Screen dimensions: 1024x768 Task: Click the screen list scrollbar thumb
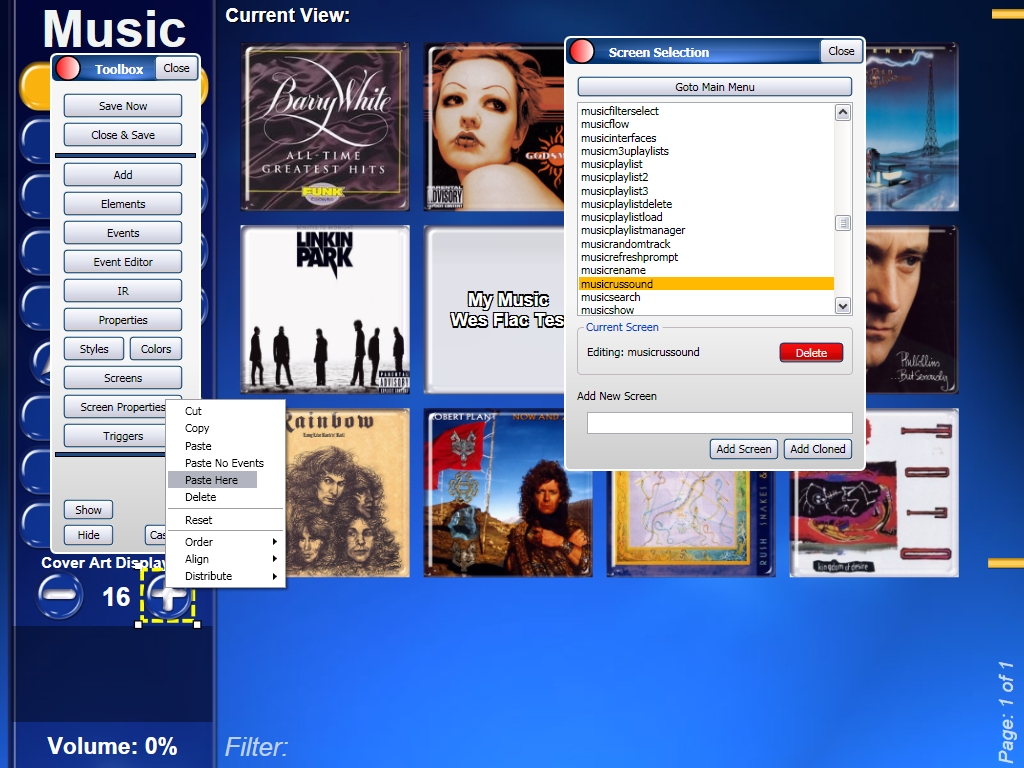[x=843, y=223]
